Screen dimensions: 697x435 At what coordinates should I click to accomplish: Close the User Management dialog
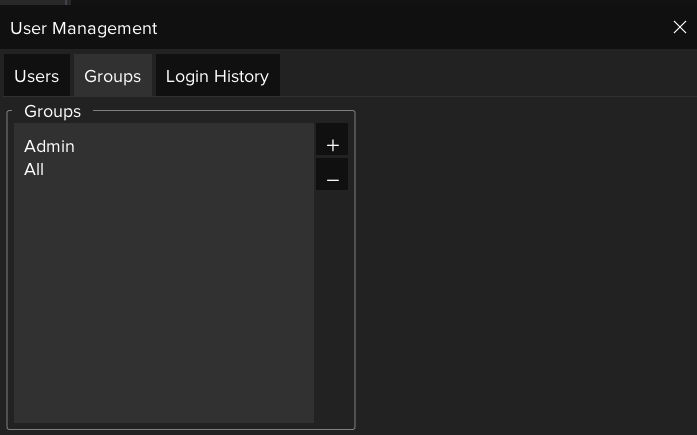coord(680,28)
